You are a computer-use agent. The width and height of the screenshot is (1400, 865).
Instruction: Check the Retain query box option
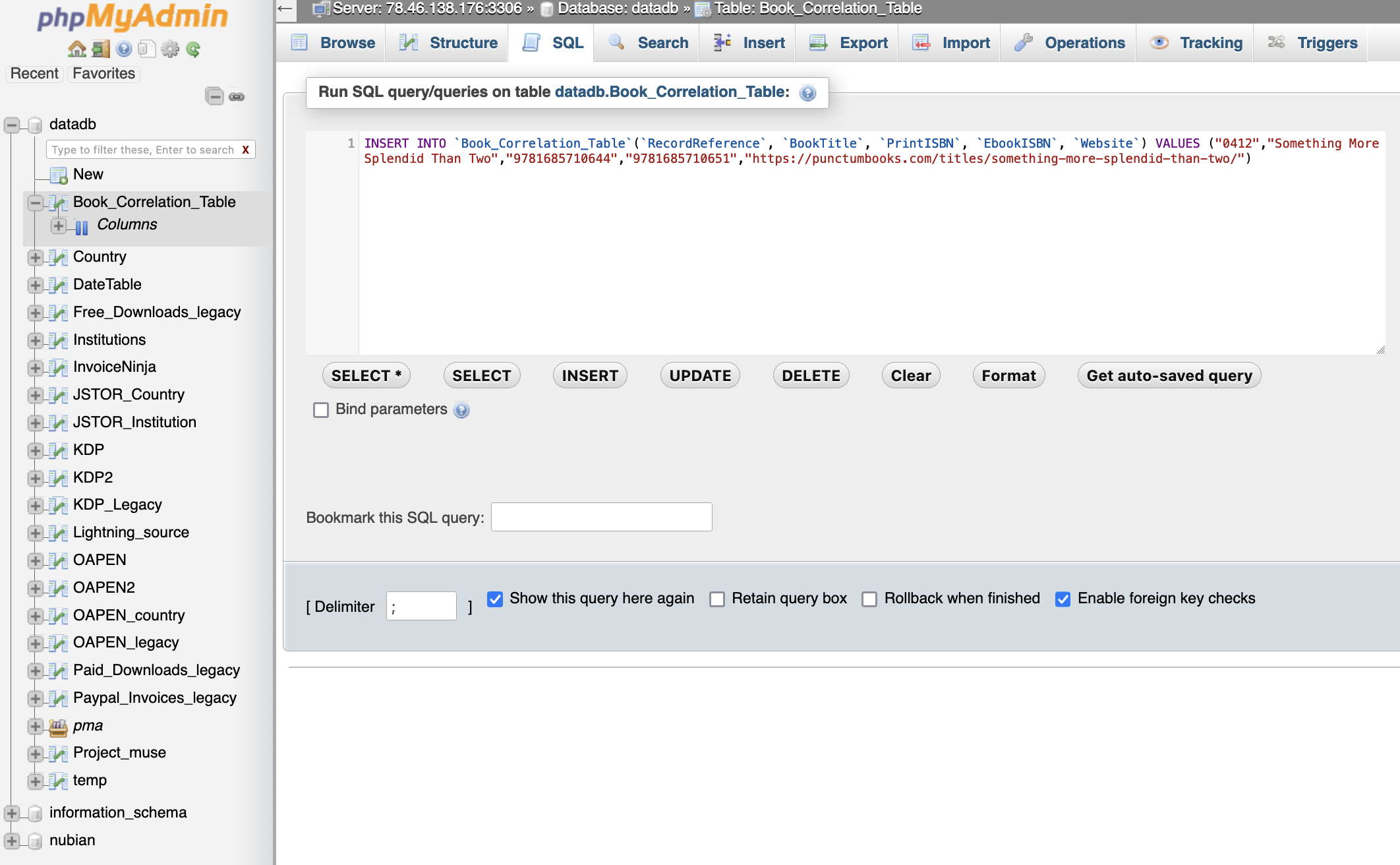[x=717, y=599]
